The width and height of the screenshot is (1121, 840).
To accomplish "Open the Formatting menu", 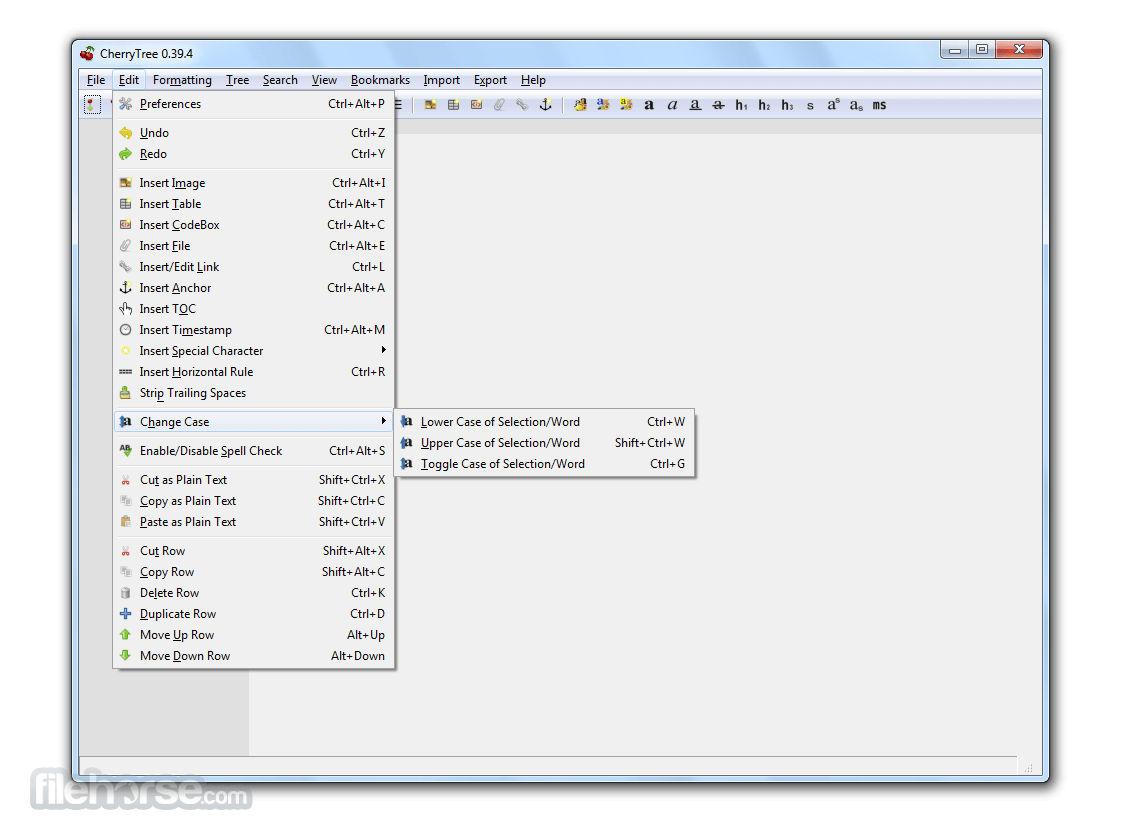I will tap(182, 80).
